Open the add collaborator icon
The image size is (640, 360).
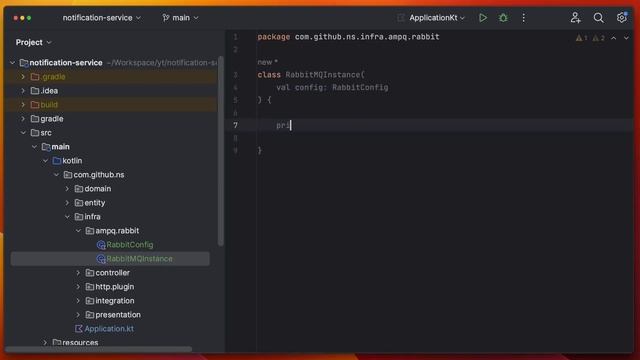click(575, 18)
